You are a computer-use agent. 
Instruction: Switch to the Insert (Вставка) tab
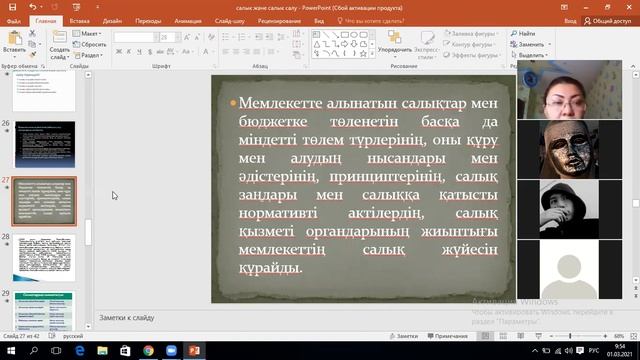(80, 21)
